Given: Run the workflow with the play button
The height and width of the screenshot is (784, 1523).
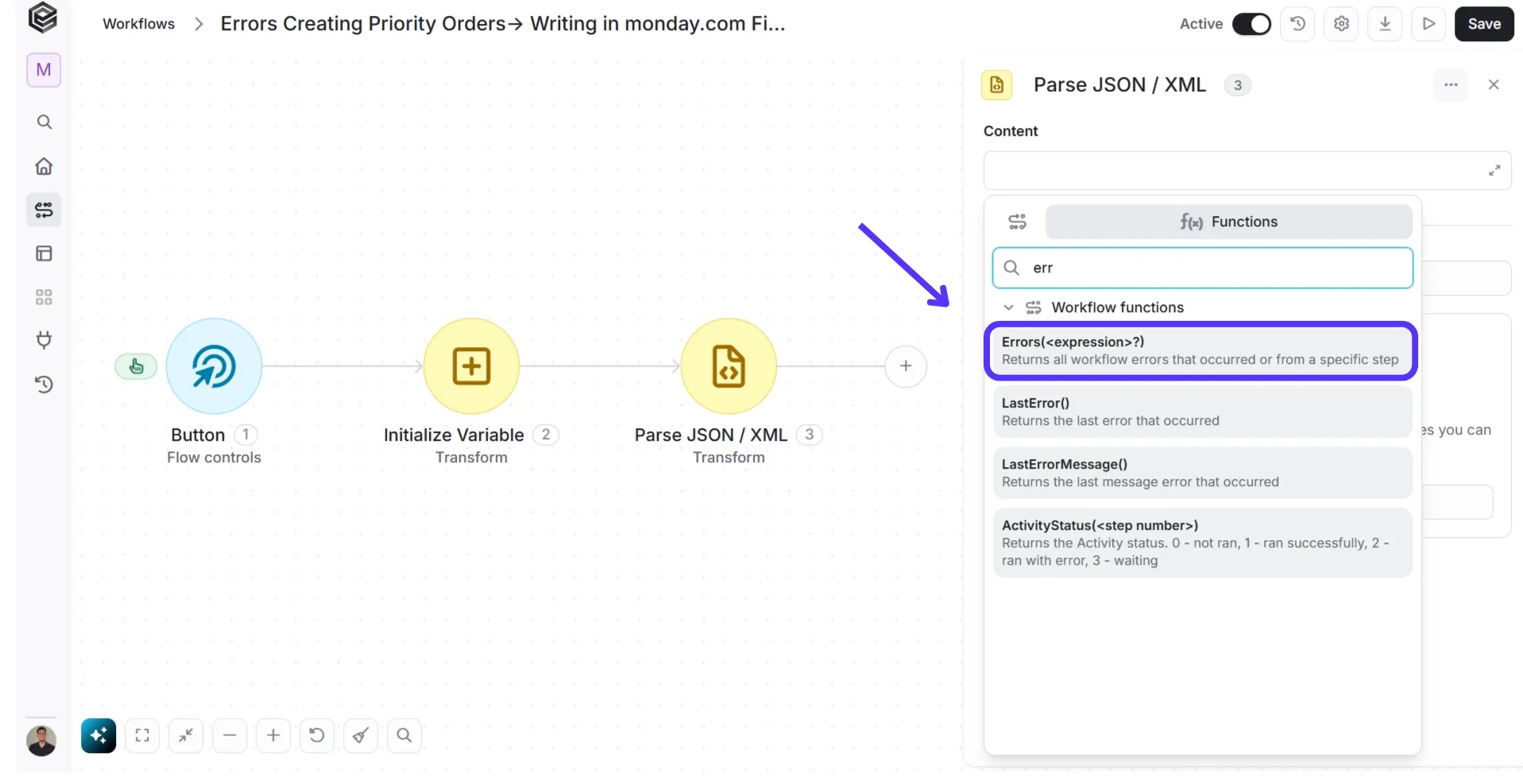Looking at the screenshot, I should [x=1428, y=24].
